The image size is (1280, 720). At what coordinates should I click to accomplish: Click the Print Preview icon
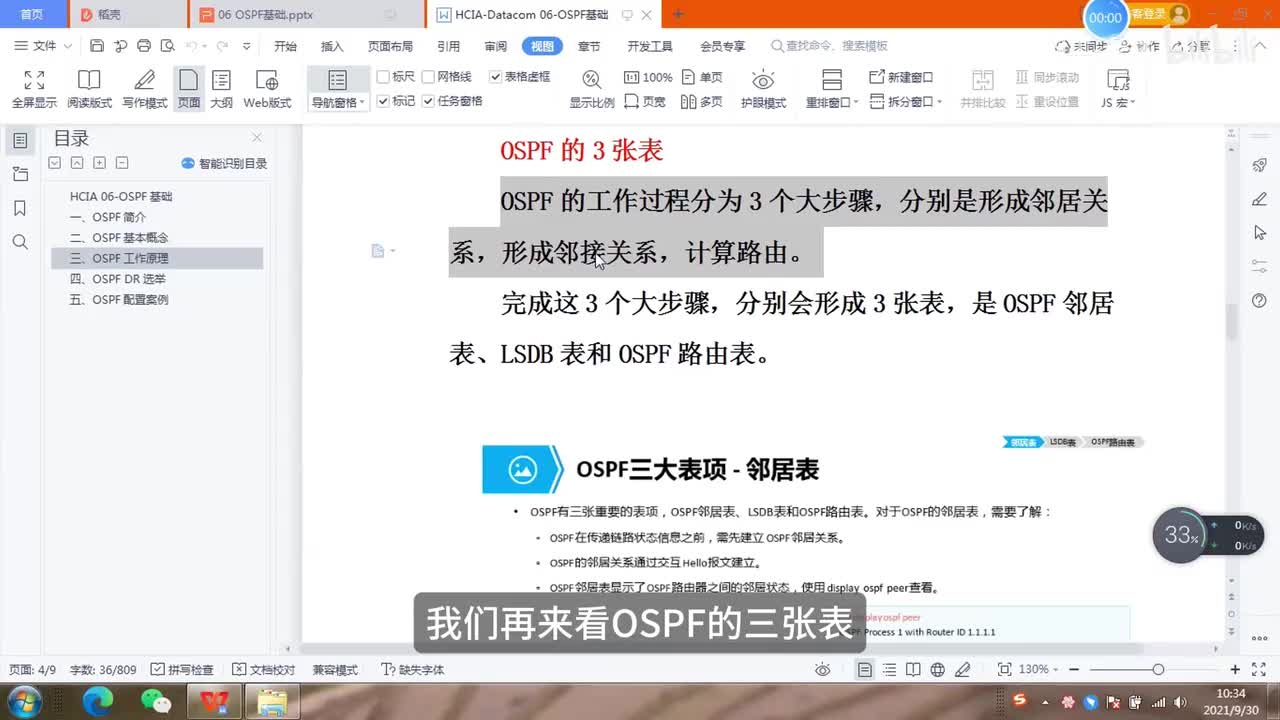coord(168,46)
